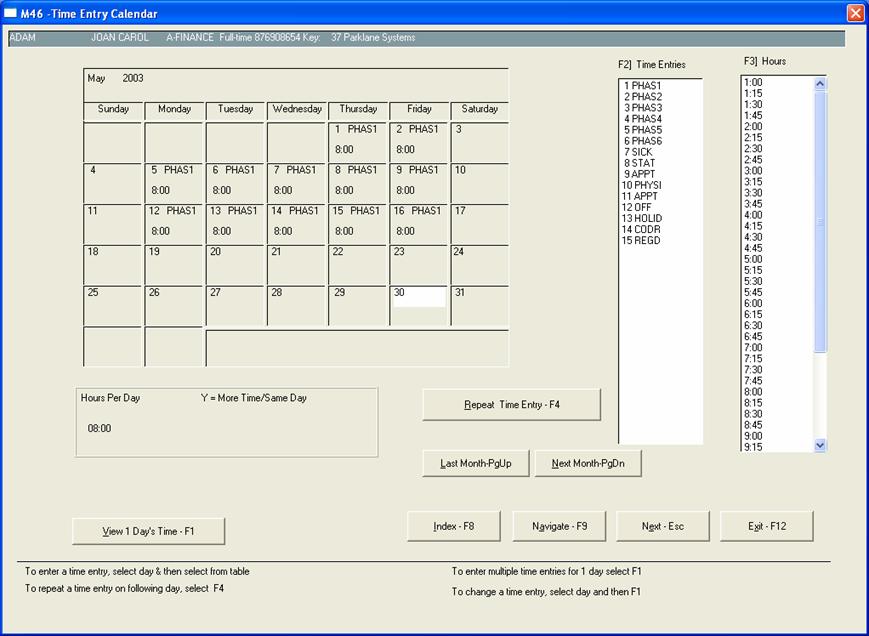Select Thursday May 1 PHAS1 cell
Screen dimensions: 869x636
tap(357, 142)
